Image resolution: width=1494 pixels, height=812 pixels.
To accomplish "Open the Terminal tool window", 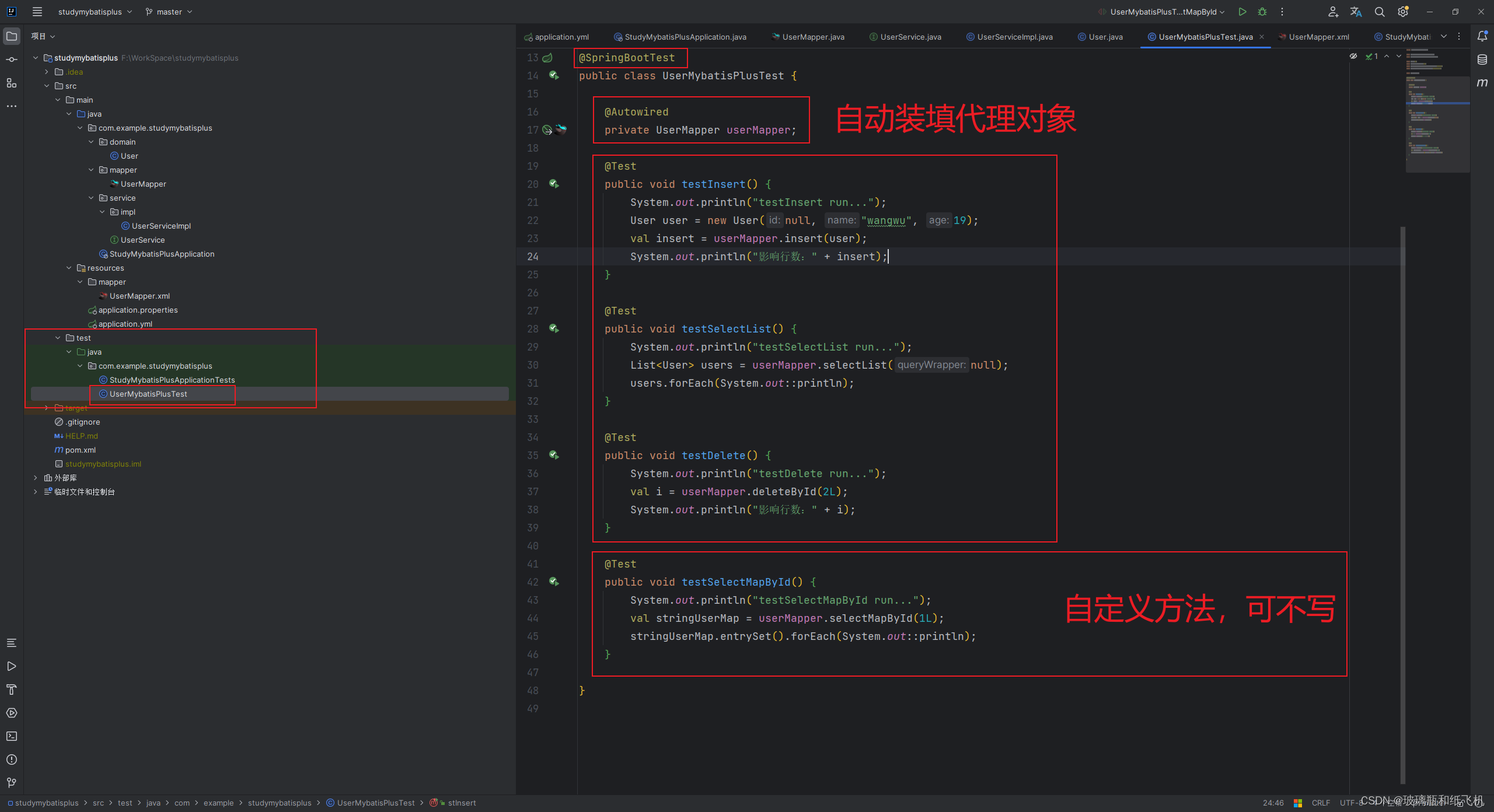I will [12, 736].
